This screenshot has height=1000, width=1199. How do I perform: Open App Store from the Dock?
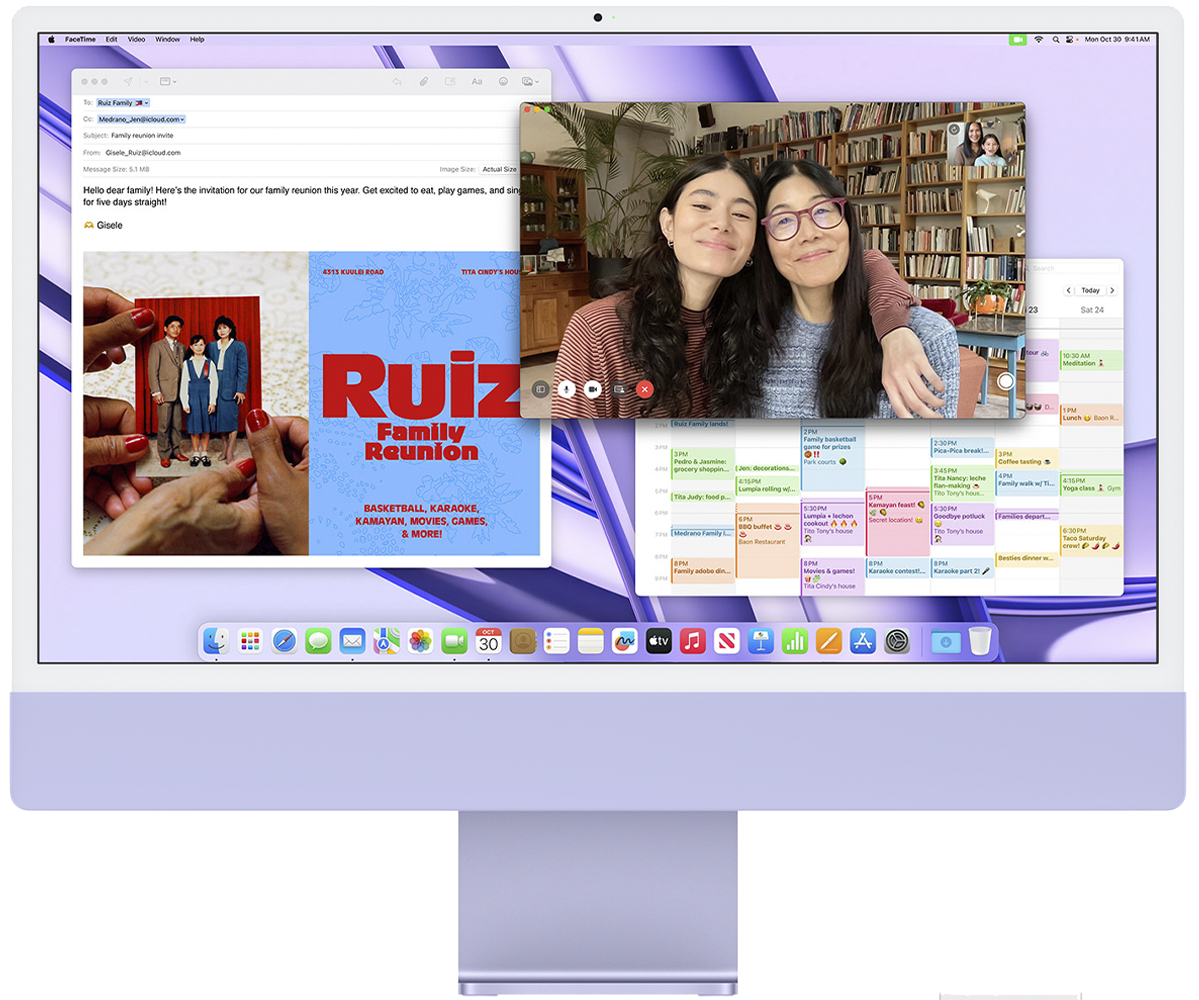[863, 641]
